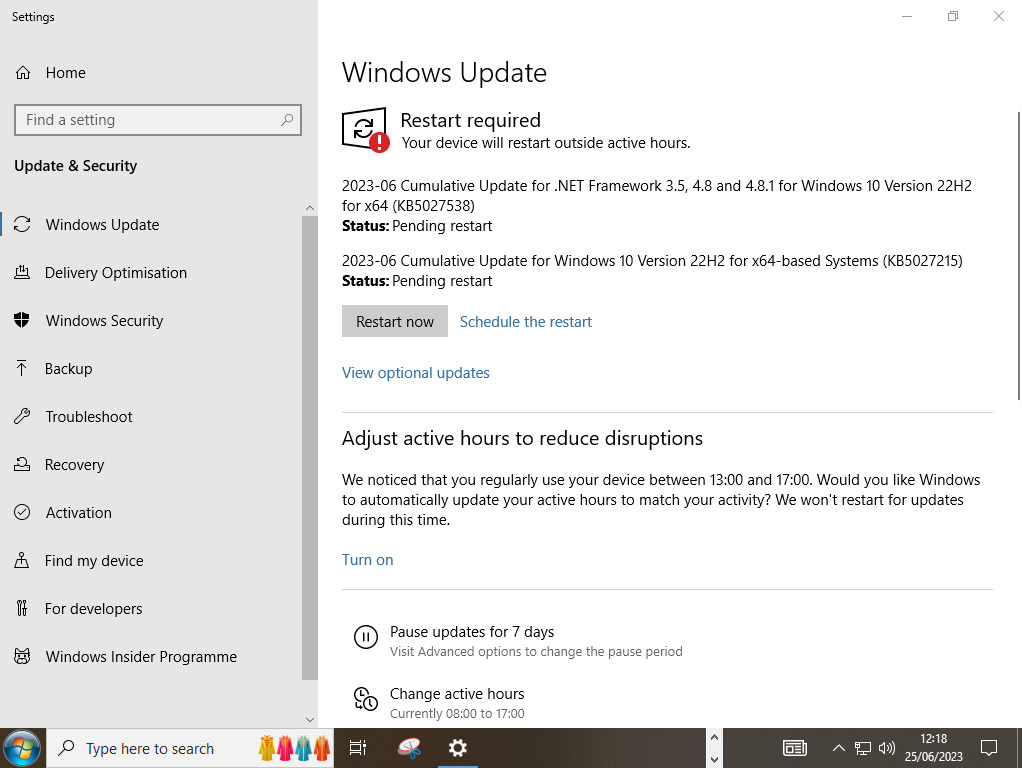
Task: Click the Recovery icon
Action: point(22,464)
